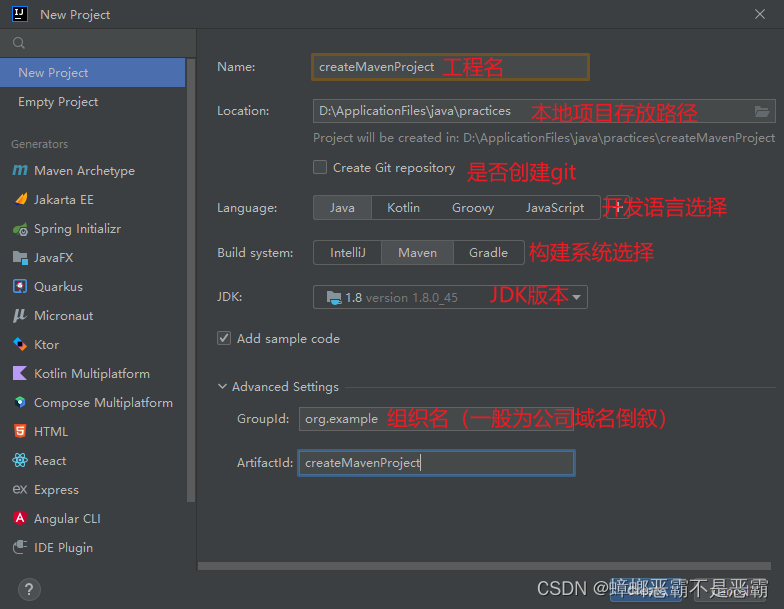Open Compose Multiplatform generator

(92, 402)
